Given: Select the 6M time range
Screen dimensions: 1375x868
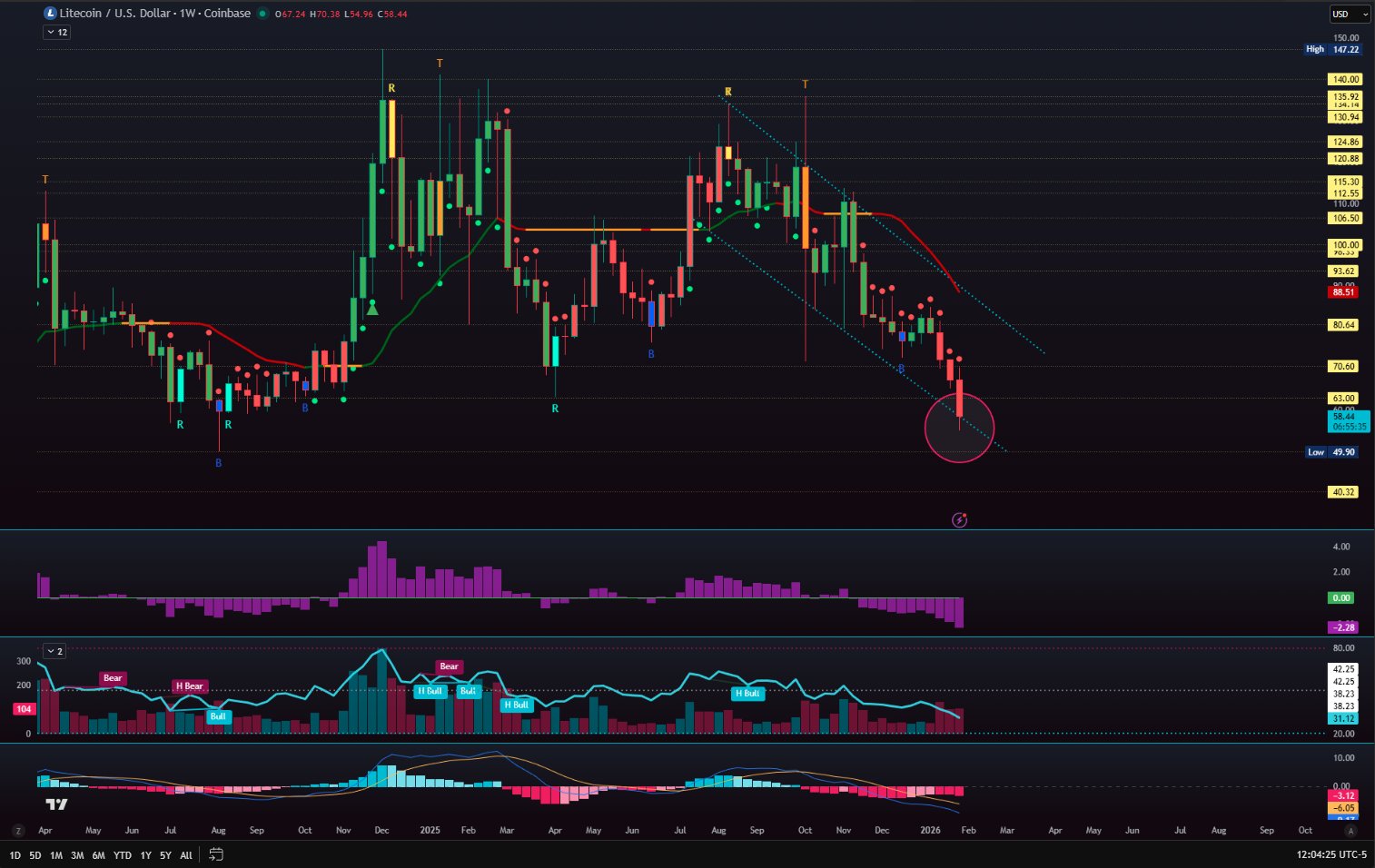Looking at the screenshot, I should pos(98,855).
